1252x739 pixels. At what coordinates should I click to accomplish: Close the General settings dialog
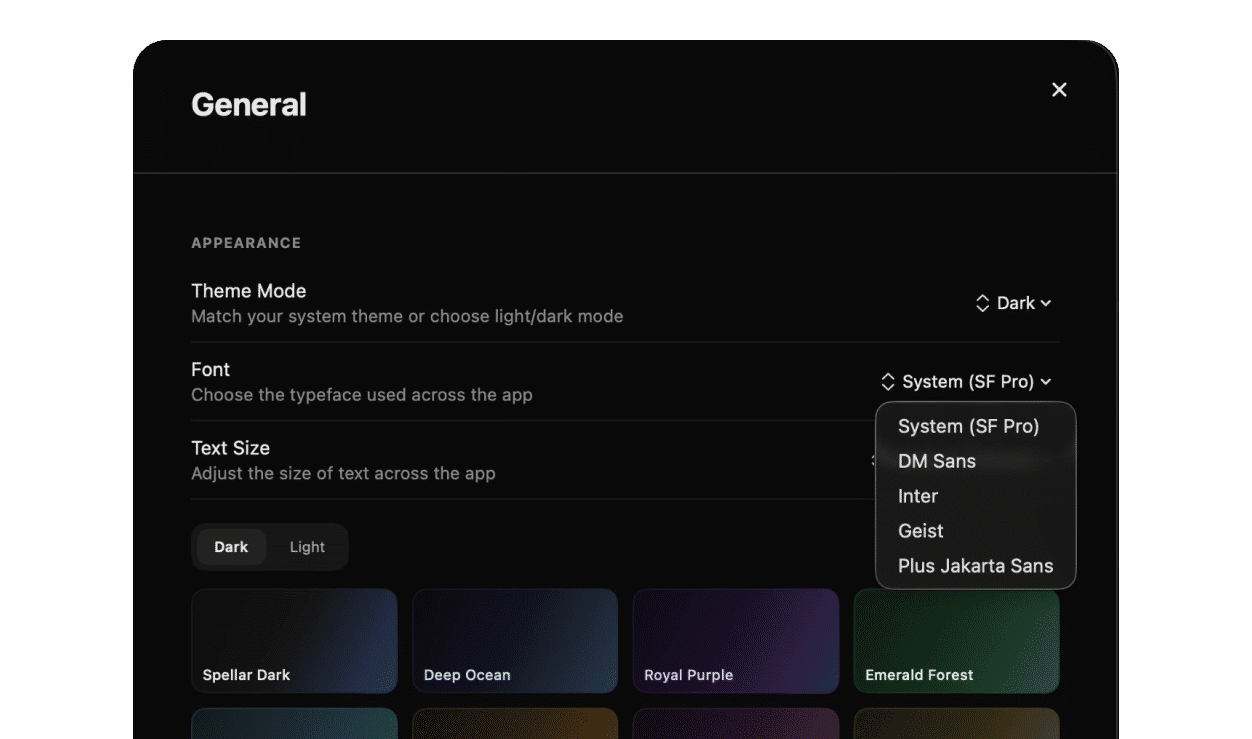click(1059, 90)
